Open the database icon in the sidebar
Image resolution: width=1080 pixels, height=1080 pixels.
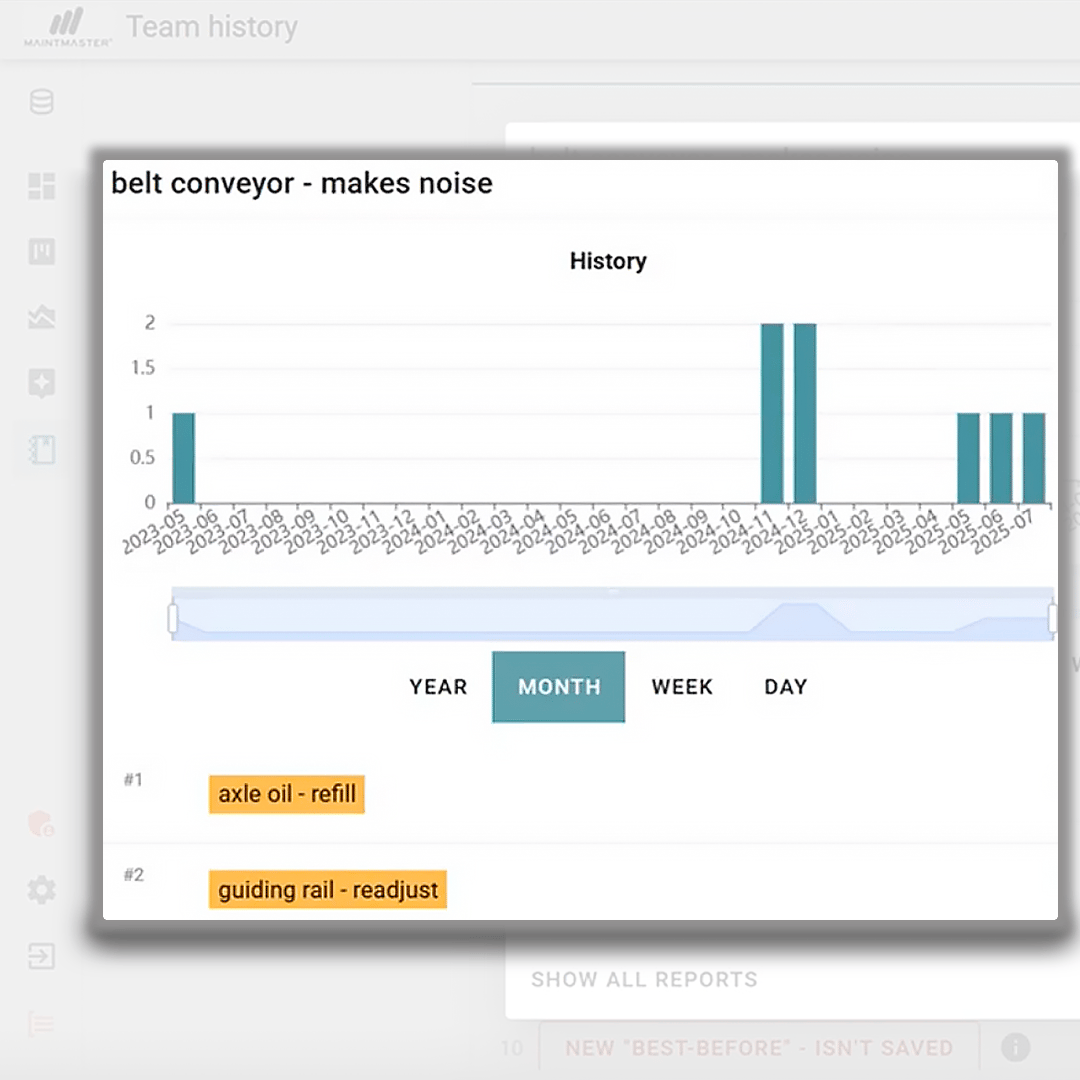tap(41, 102)
